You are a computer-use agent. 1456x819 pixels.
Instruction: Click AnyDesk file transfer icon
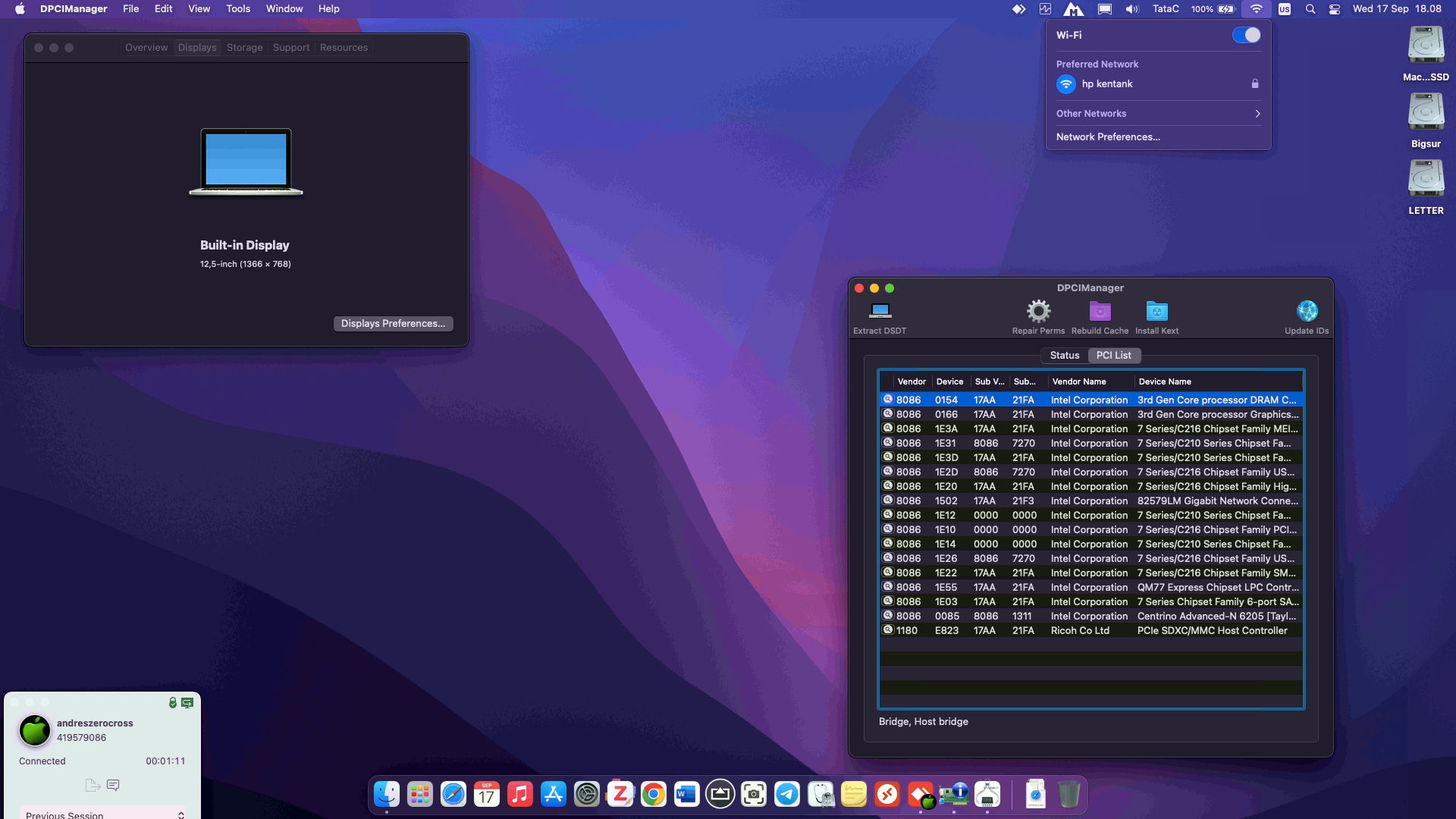tap(93, 785)
